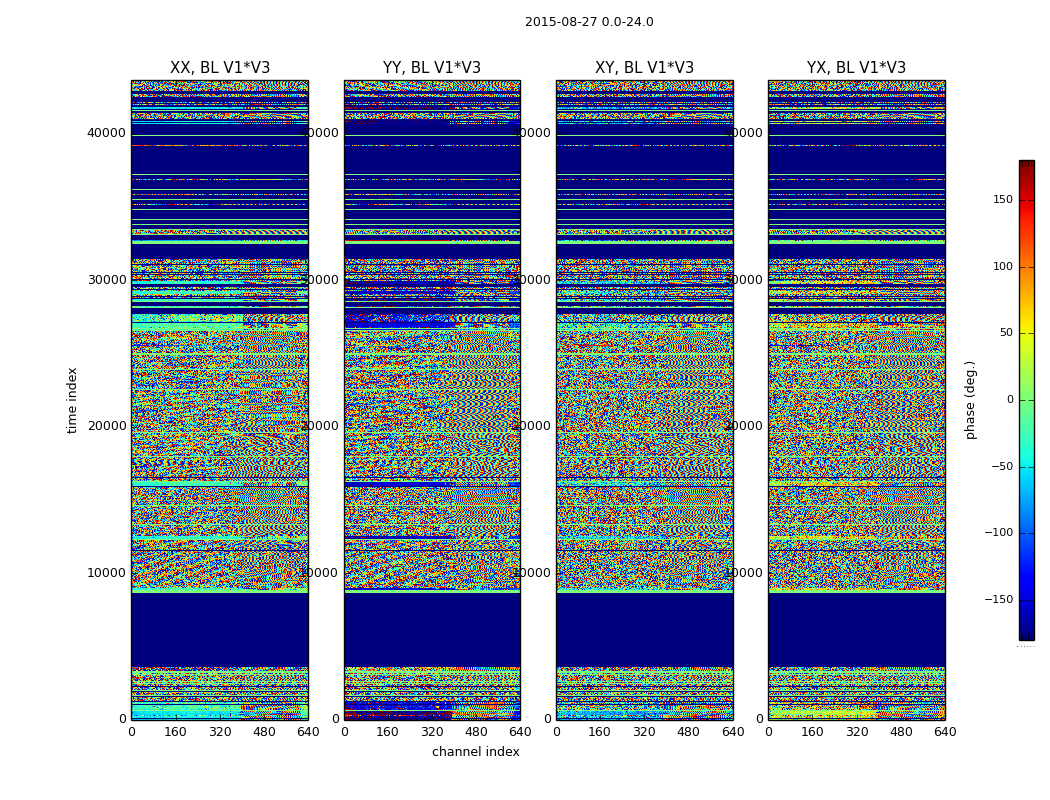
Task: Click the 480 x-tick under XX plot
Action: 264,732
